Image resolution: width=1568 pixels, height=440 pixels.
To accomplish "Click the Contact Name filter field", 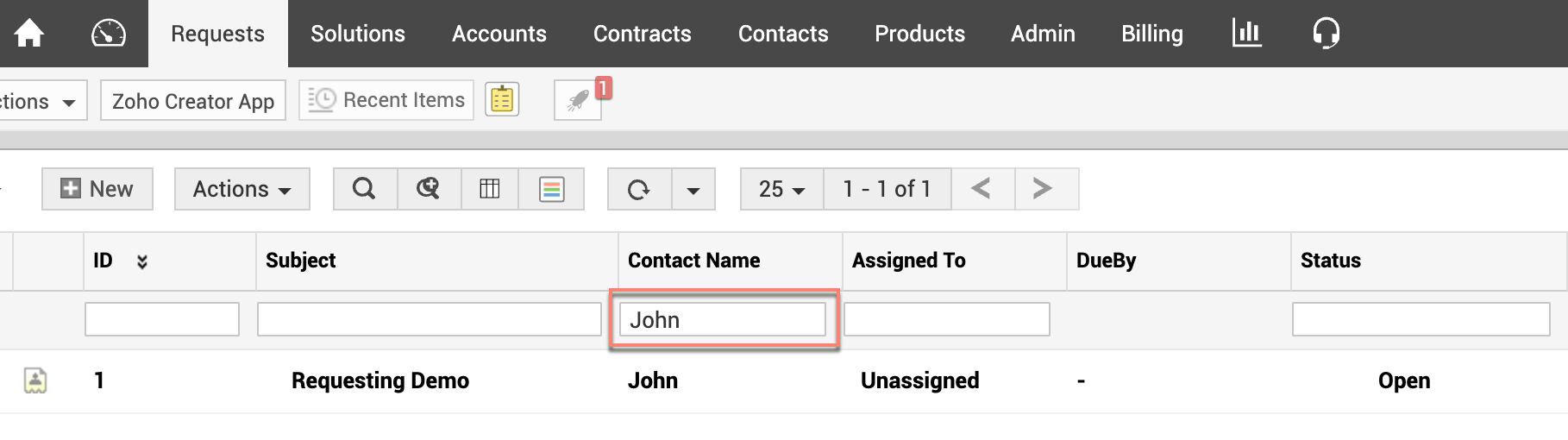I will pos(722,320).
